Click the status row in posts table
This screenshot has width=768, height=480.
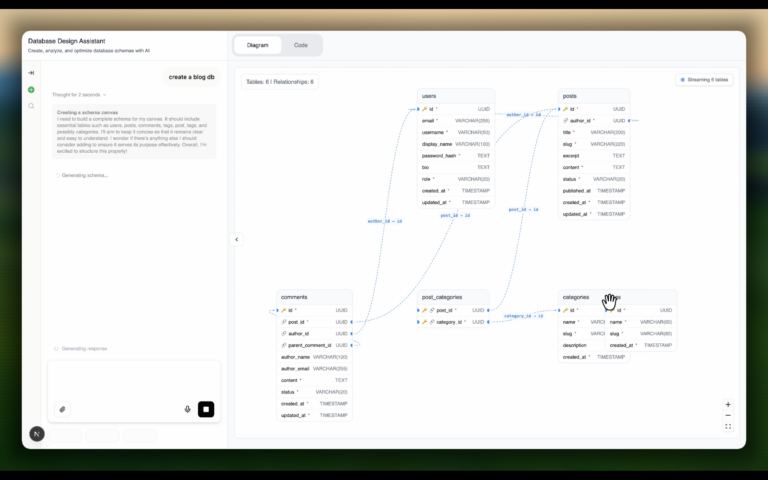(594, 179)
